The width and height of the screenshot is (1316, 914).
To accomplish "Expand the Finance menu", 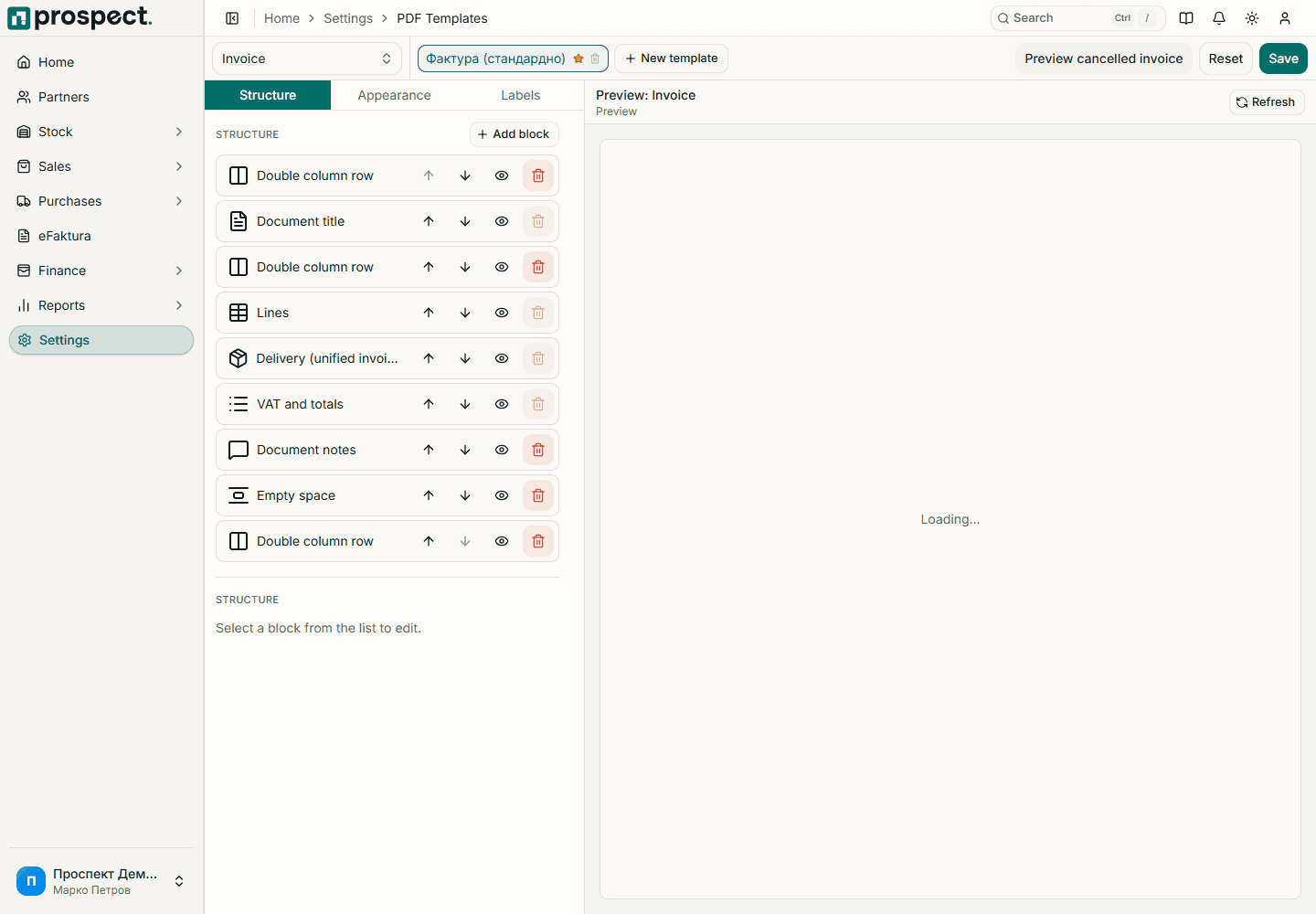I will (x=101, y=271).
